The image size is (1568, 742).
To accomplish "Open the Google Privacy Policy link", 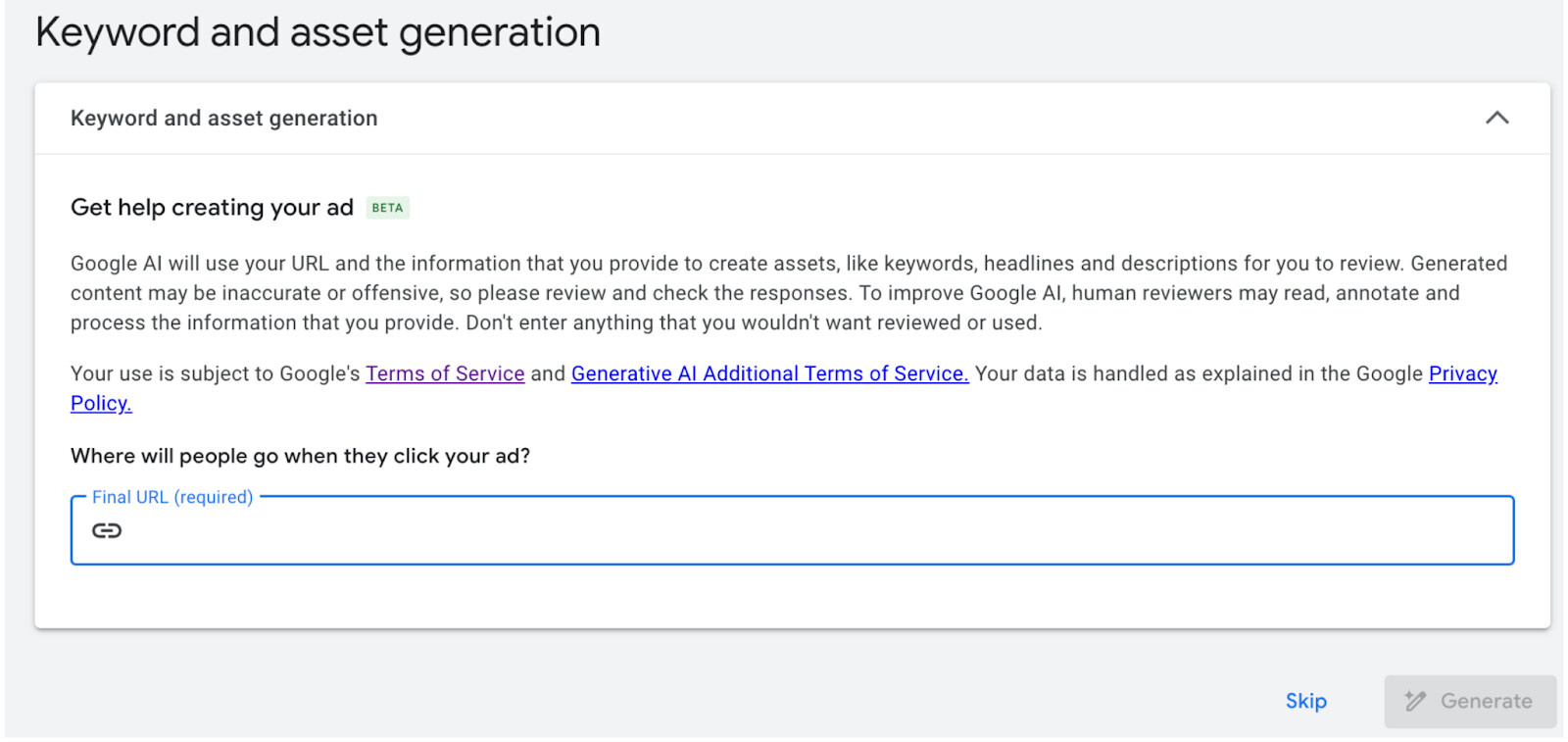I will [1462, 373].
